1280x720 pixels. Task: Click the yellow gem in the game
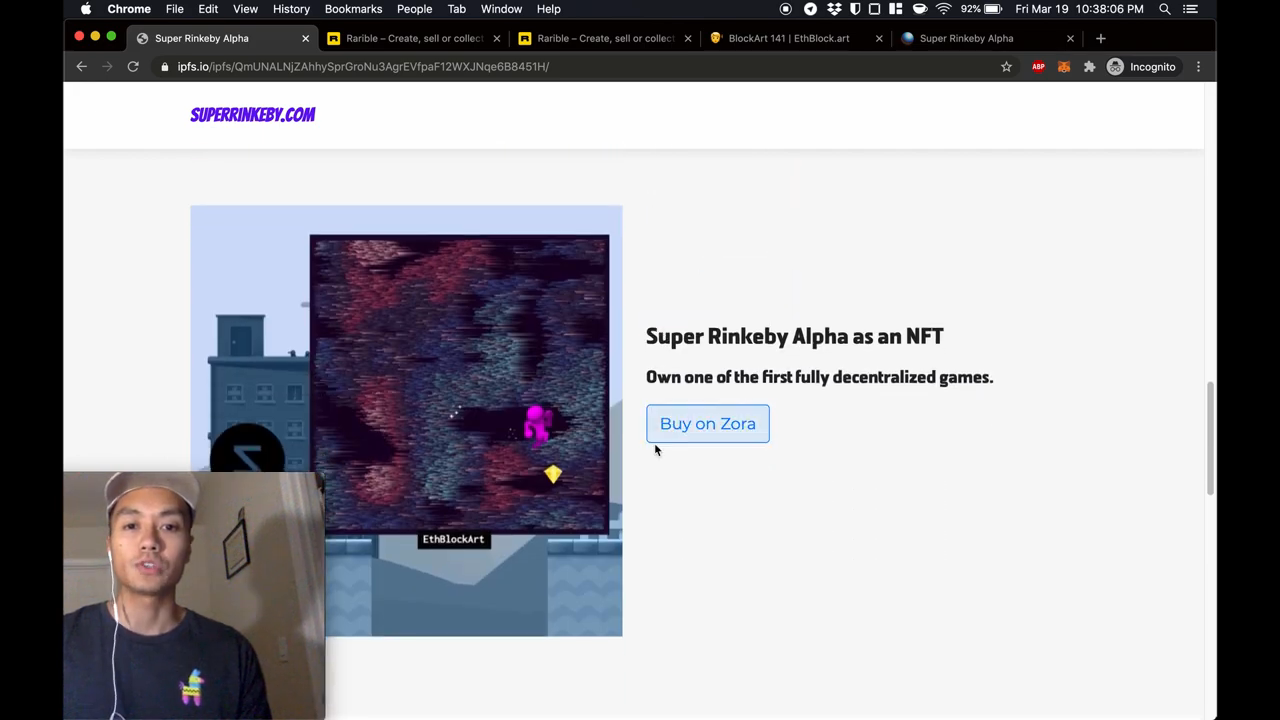(x=553, y=474)
